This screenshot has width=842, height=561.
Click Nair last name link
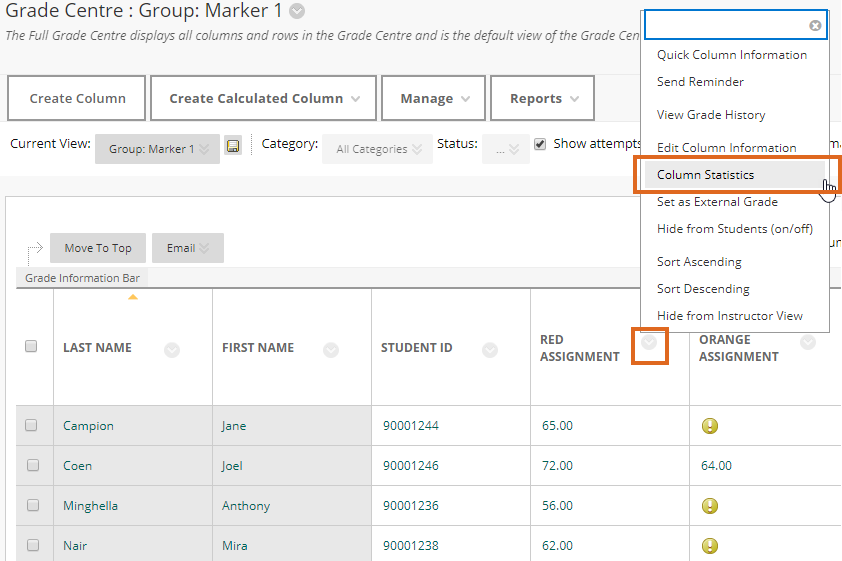coord(75,546)
